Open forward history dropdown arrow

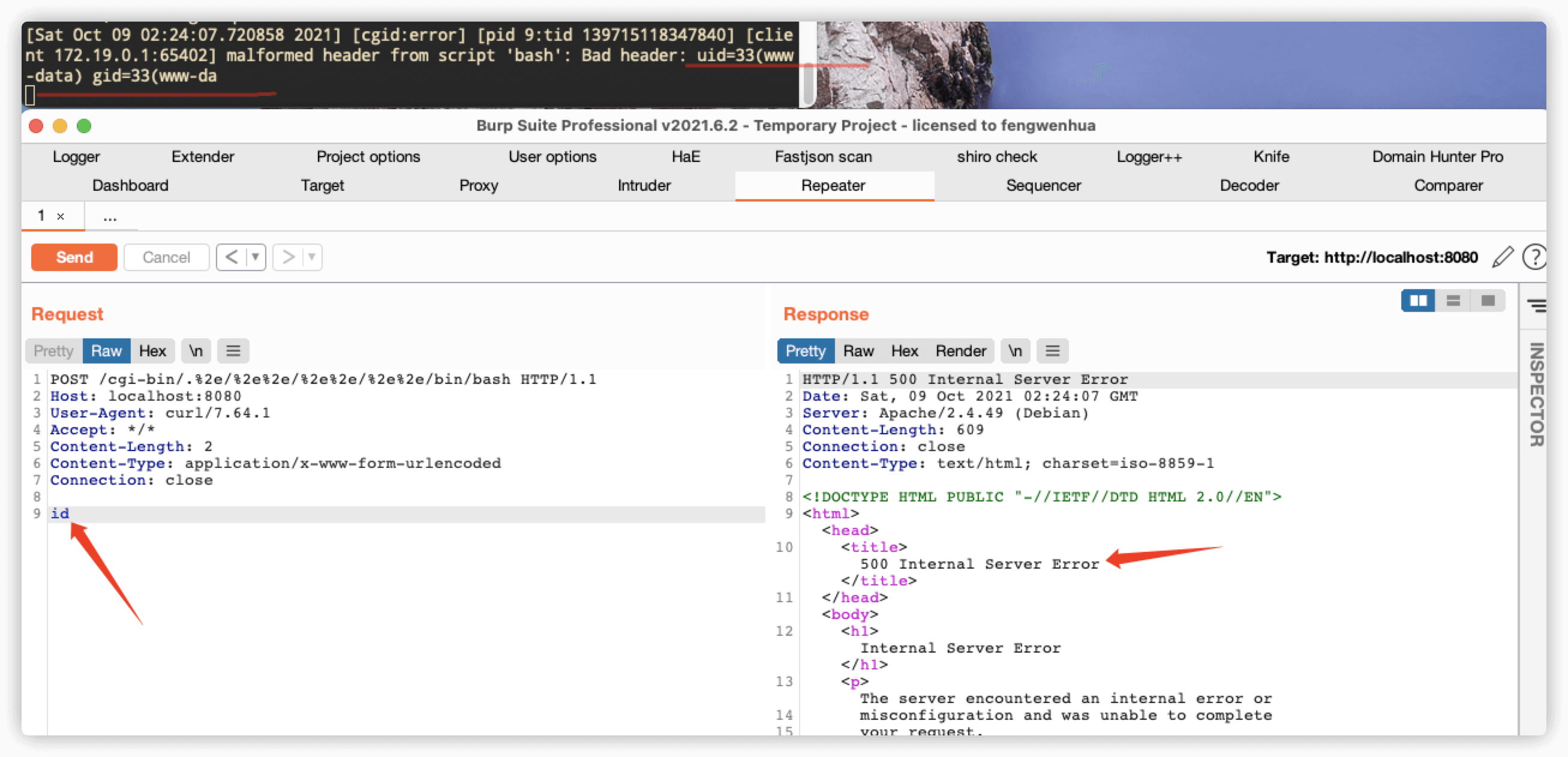tap(312, 257)
